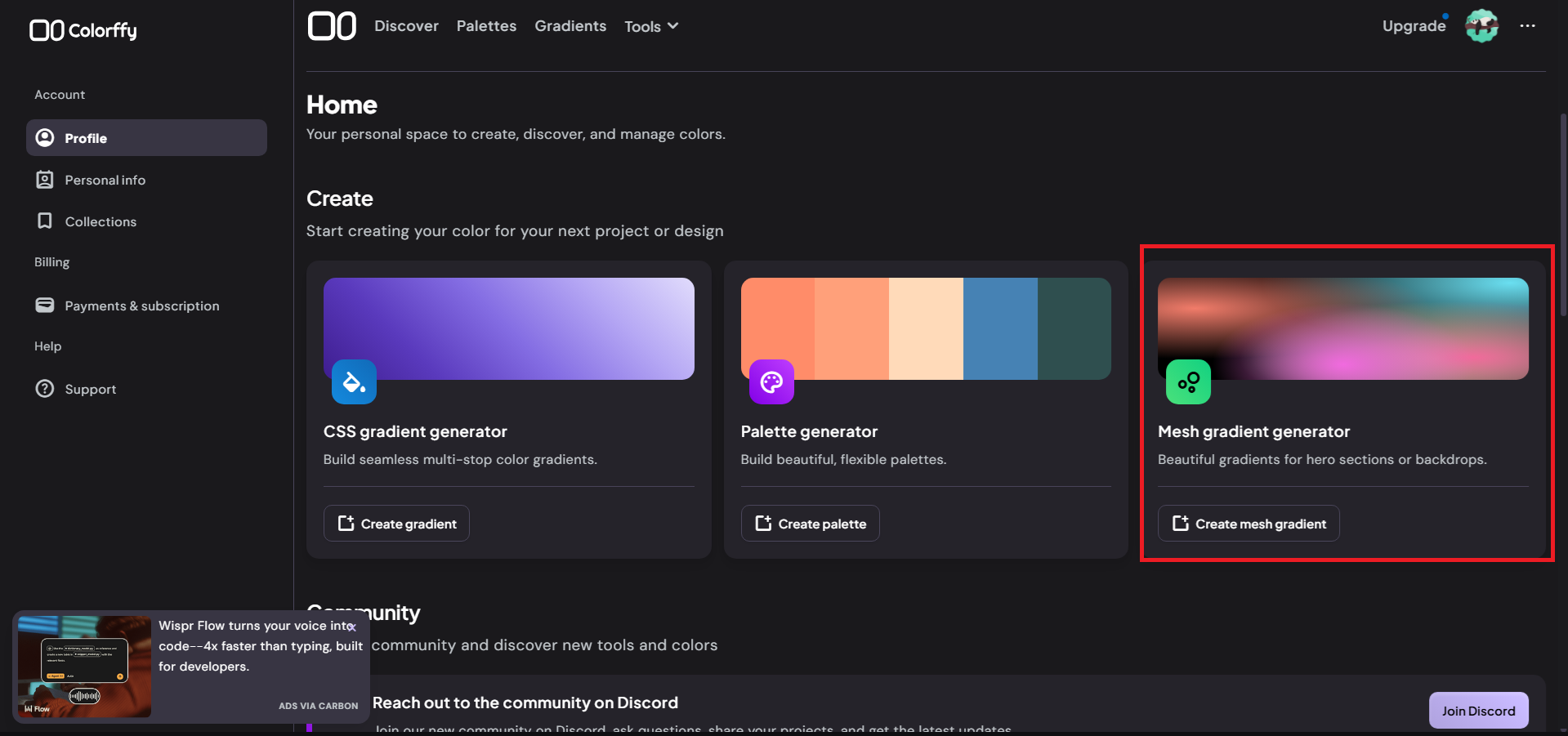The height and width of the screenshot is (736, 1568).
Task: Click the Support question mark icon
Action: [45, 388]
